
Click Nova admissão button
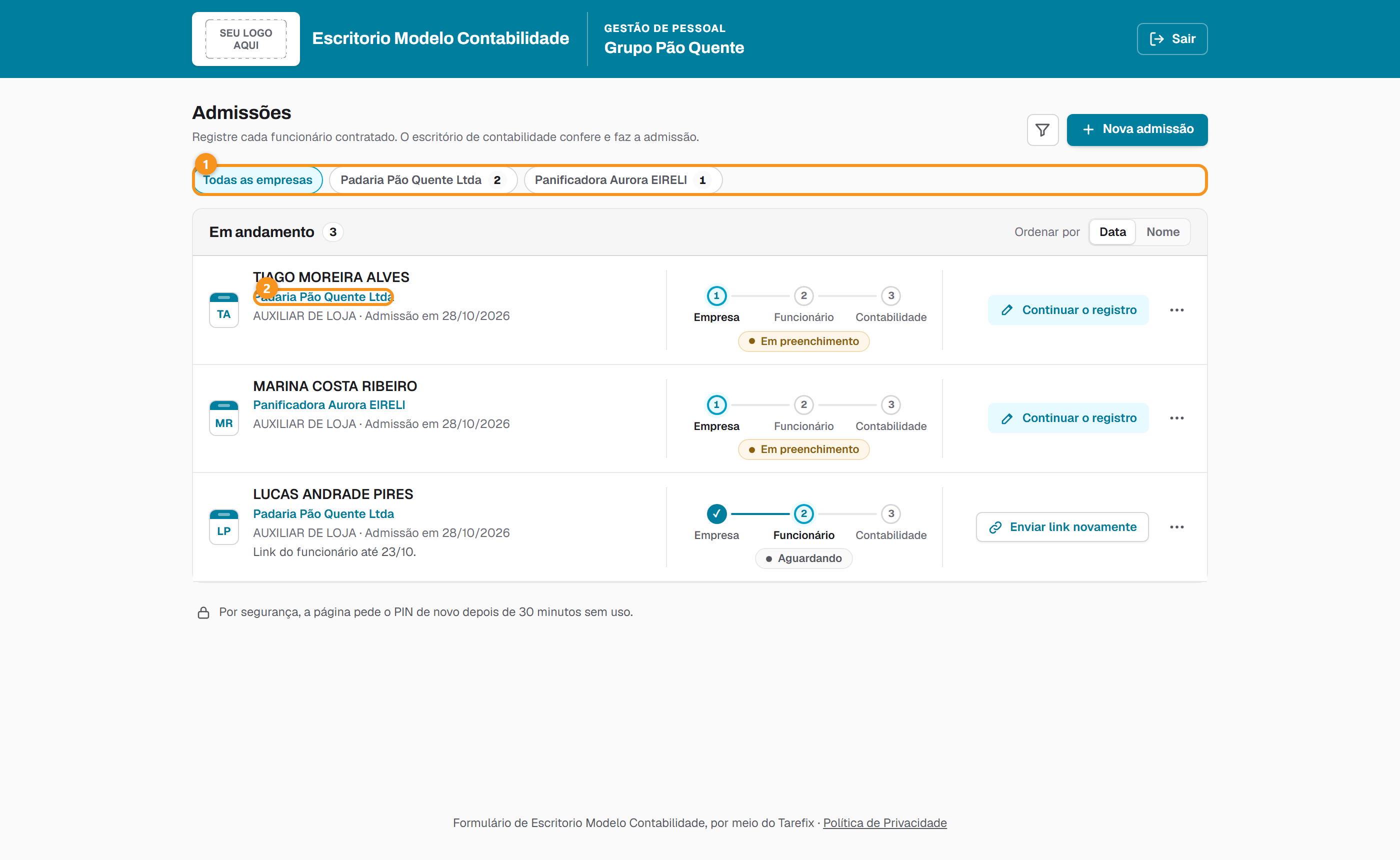[1136, 129]
